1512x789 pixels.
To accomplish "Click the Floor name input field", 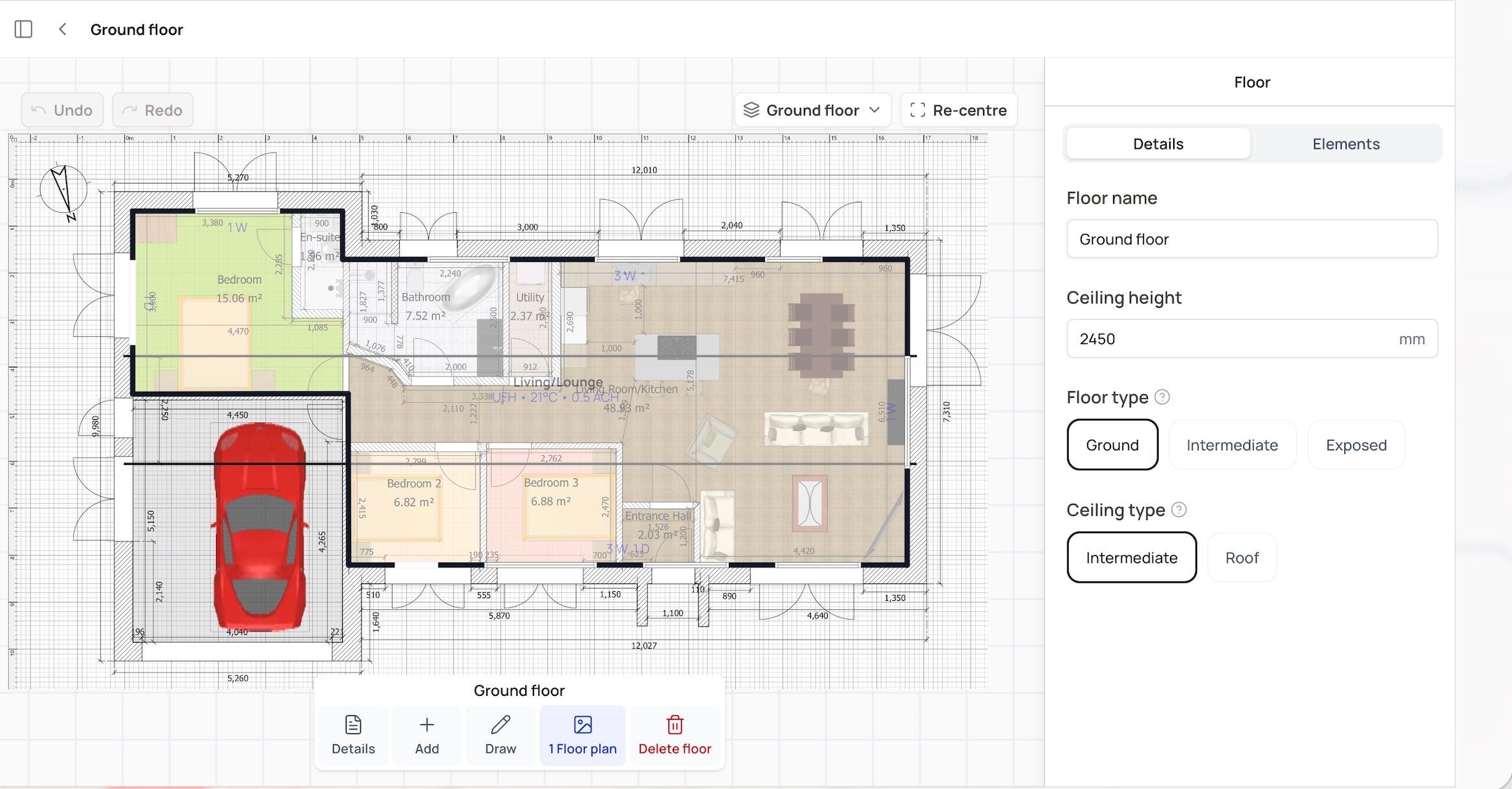I will (x=1251, y=239).
